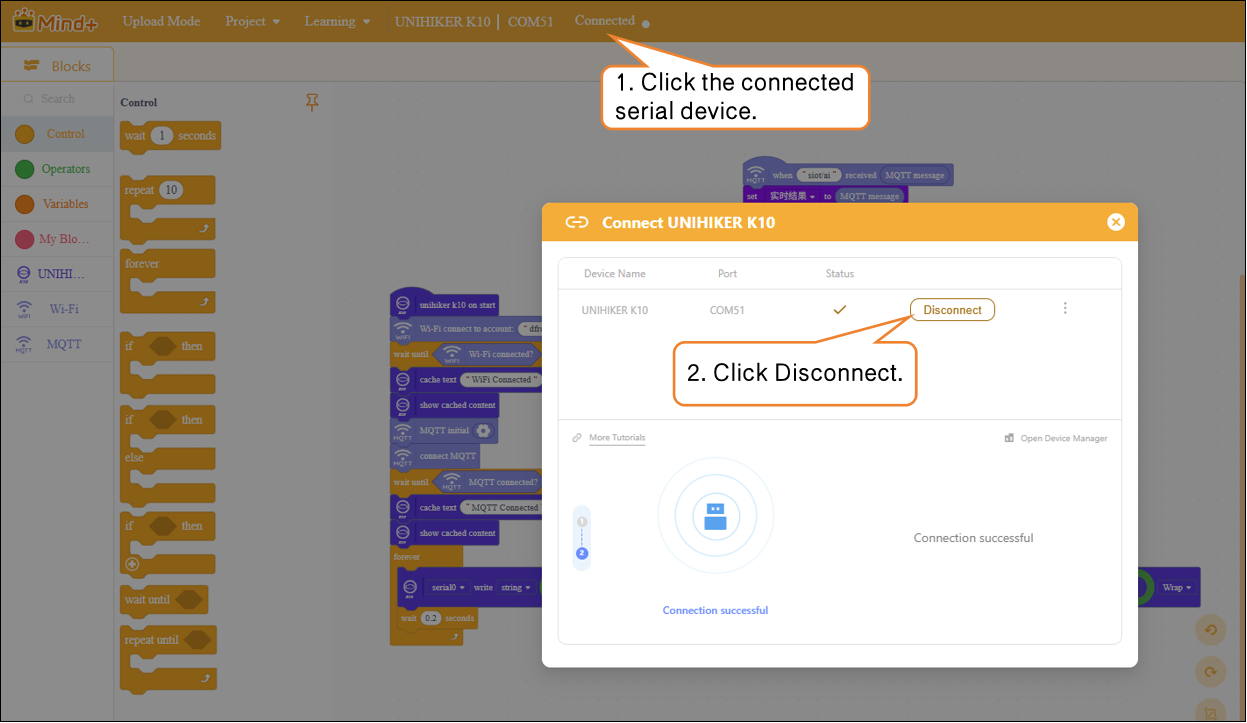Click the redo arrow button on canvas
The height and width of the screenshot is (723, 1247).
[x=1210, y=672]
